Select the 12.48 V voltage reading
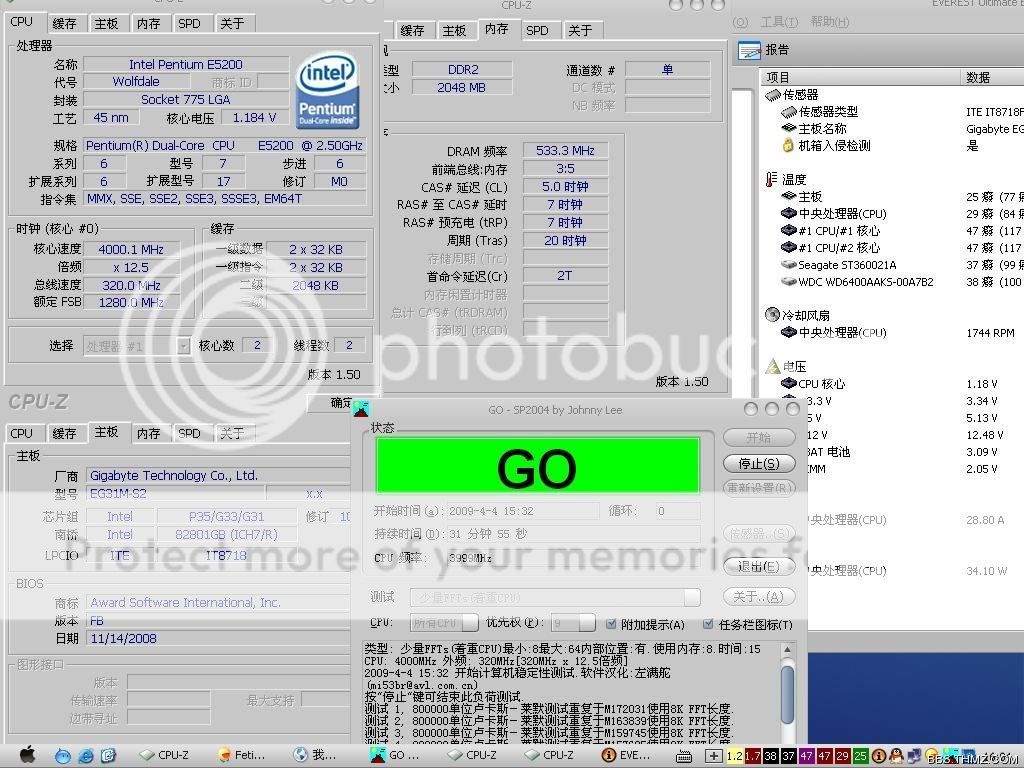The image size is (1024, 768). click(985, 435)
